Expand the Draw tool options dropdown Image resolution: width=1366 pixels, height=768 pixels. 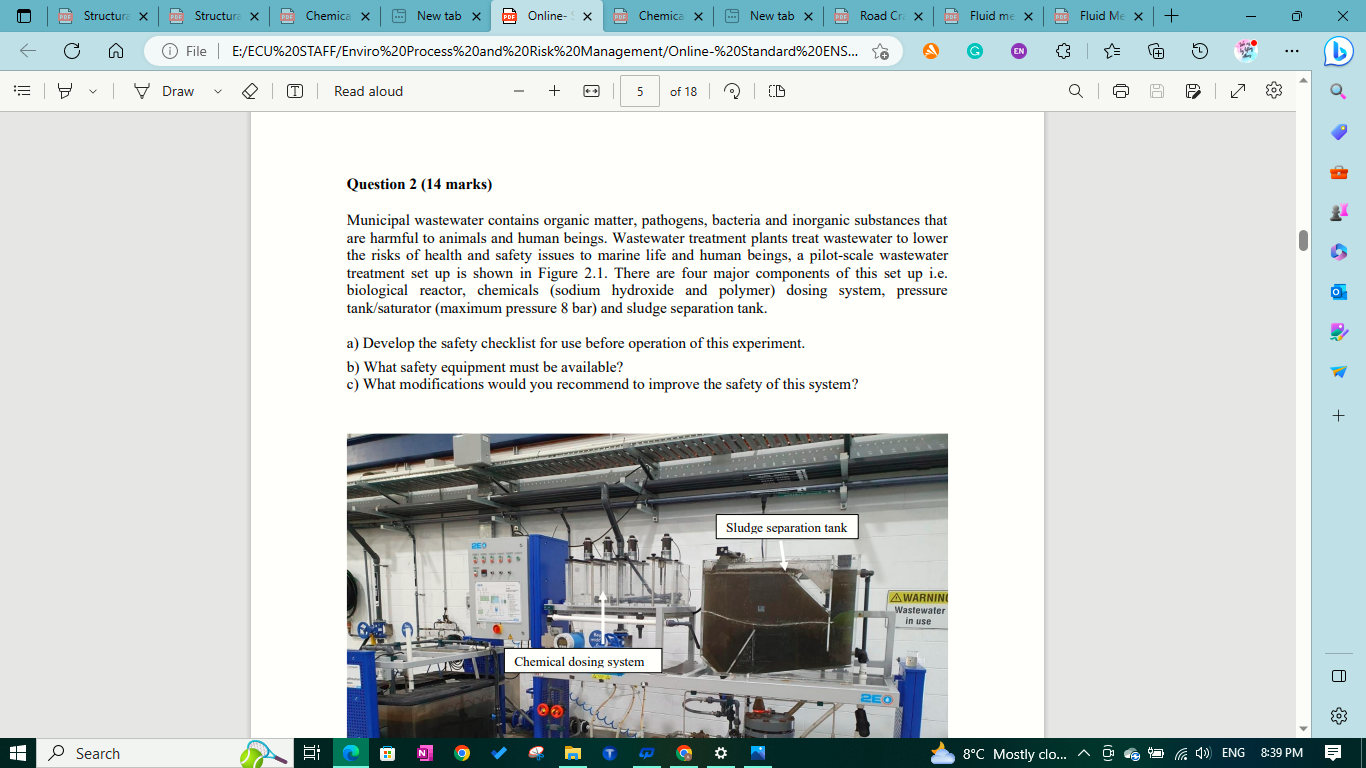click(217, 91)
